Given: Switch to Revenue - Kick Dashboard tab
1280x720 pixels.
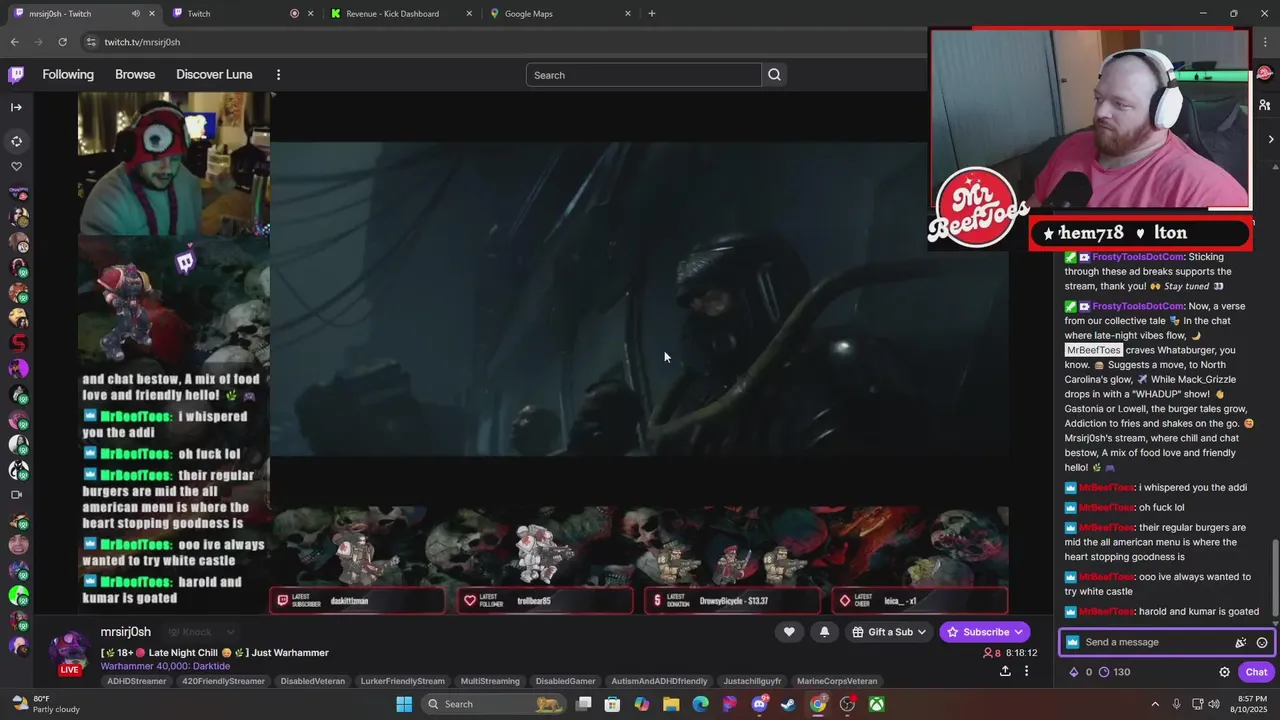Looking at the screenshot, I should (400, 14).
